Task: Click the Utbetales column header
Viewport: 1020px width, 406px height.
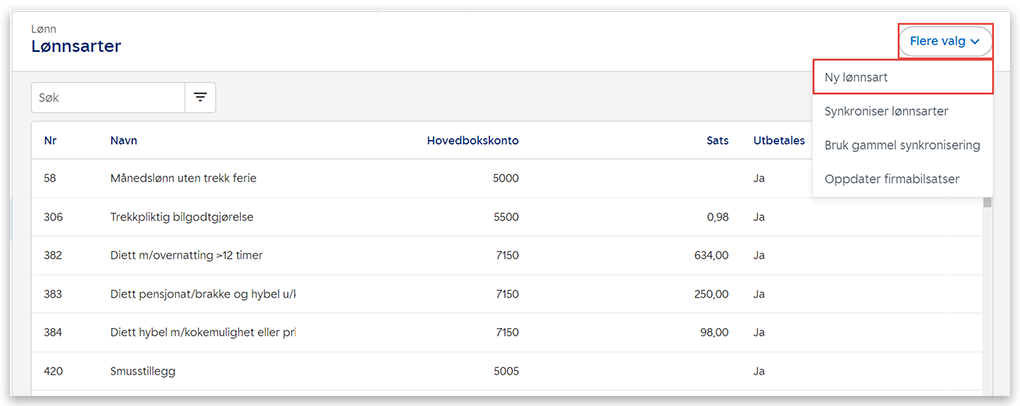Action: 778,140
